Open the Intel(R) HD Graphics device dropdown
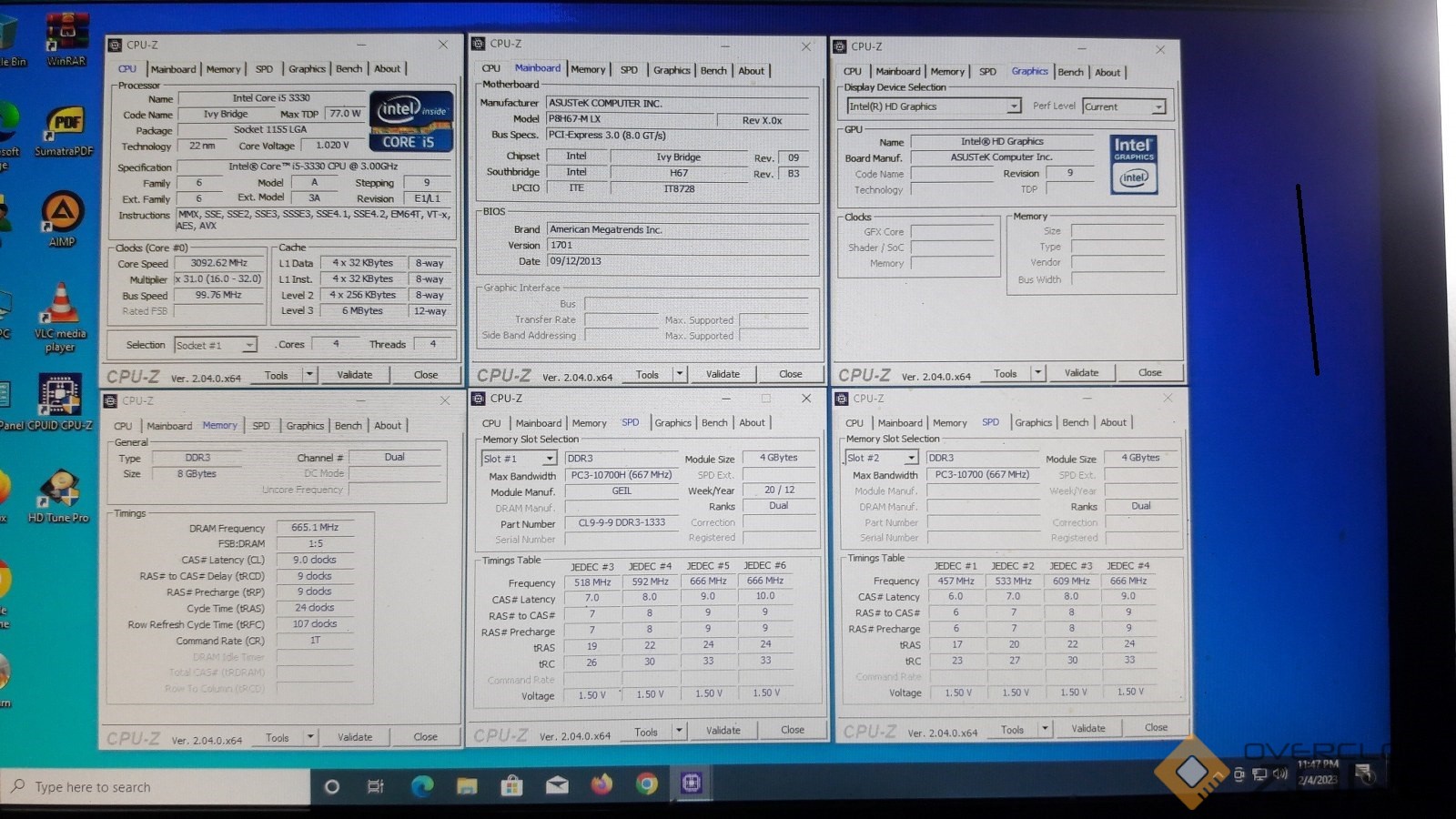The width and height of the screenshot is (1456, 819). 1013,106
